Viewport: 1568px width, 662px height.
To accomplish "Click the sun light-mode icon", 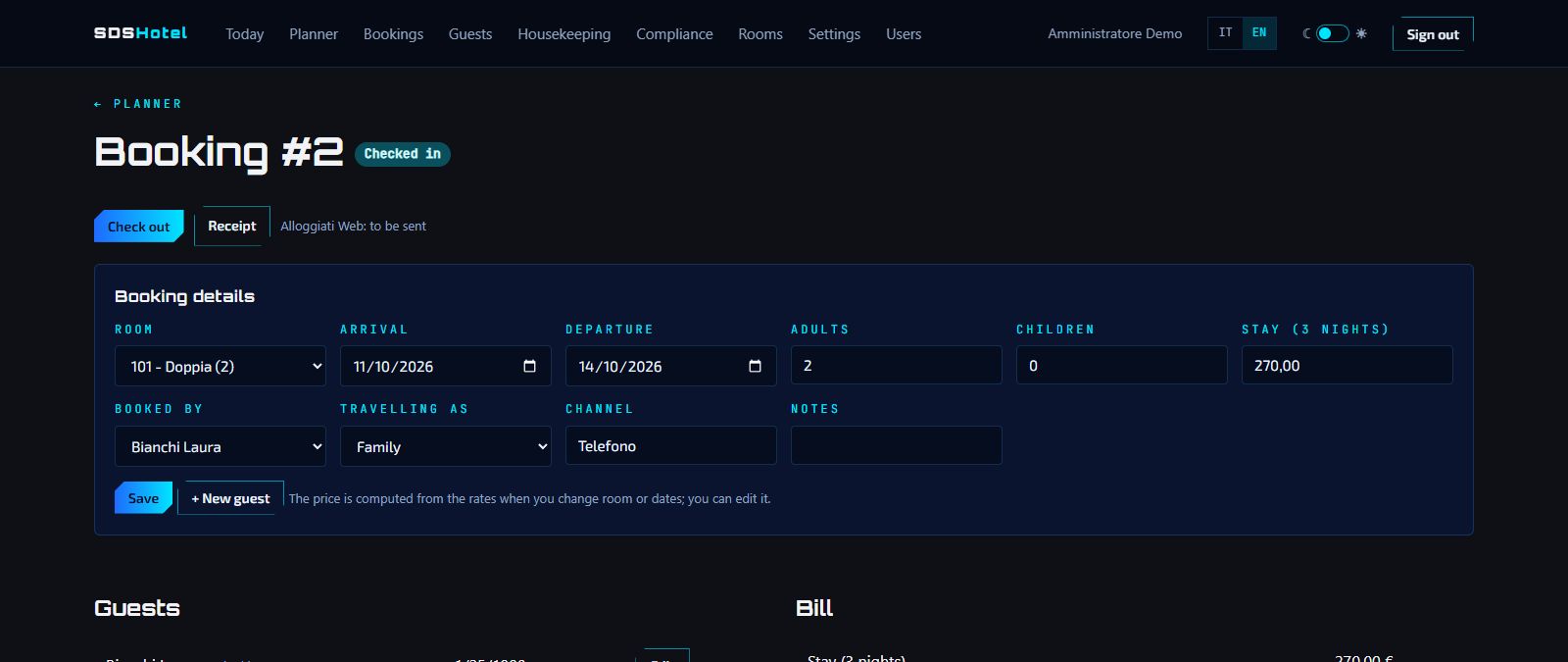I will (1361, 33).
